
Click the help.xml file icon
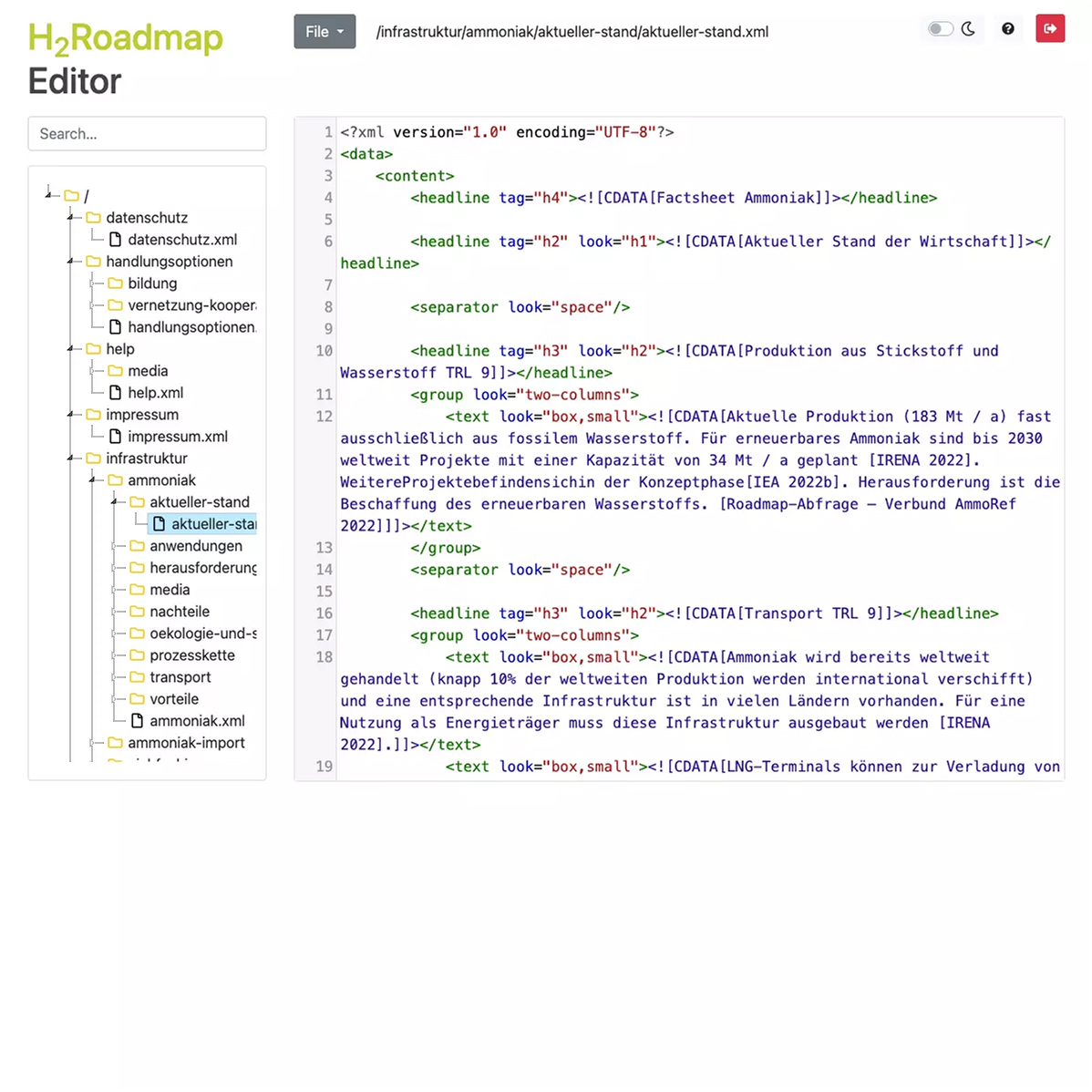tap(116, 393)
